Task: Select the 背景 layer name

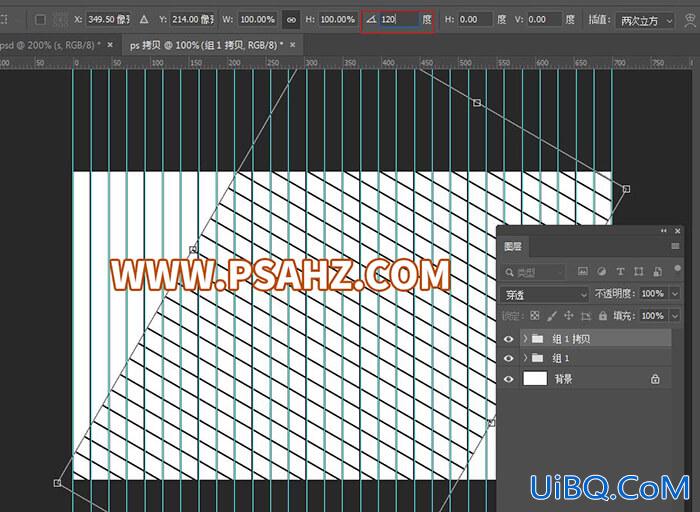Action: coord(563,379)
